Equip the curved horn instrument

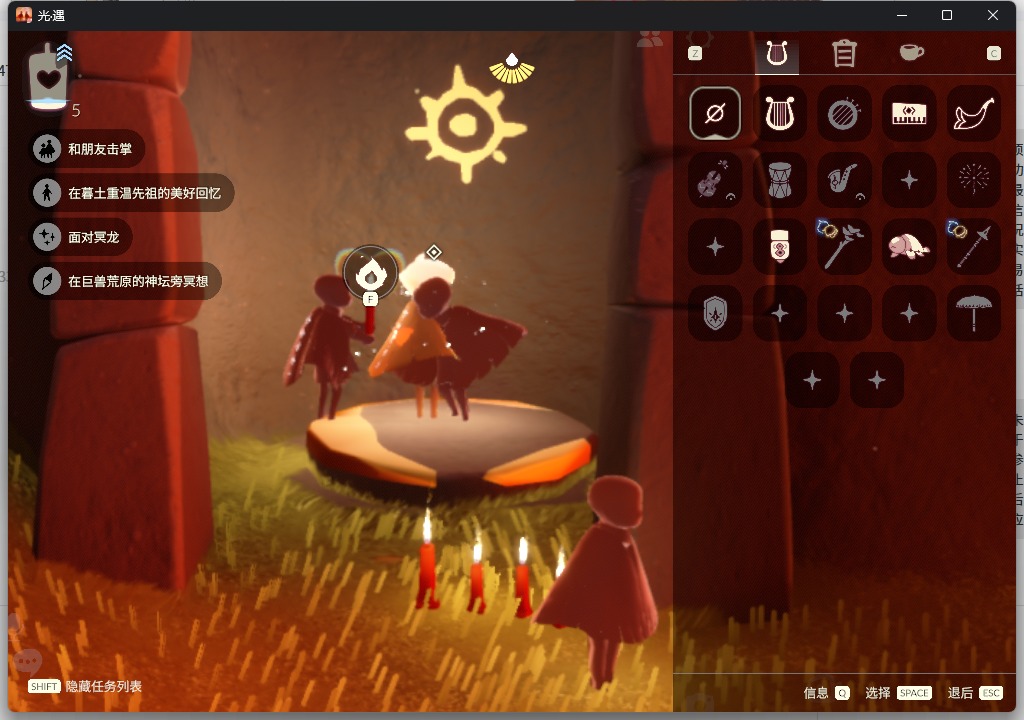[974, 114]
